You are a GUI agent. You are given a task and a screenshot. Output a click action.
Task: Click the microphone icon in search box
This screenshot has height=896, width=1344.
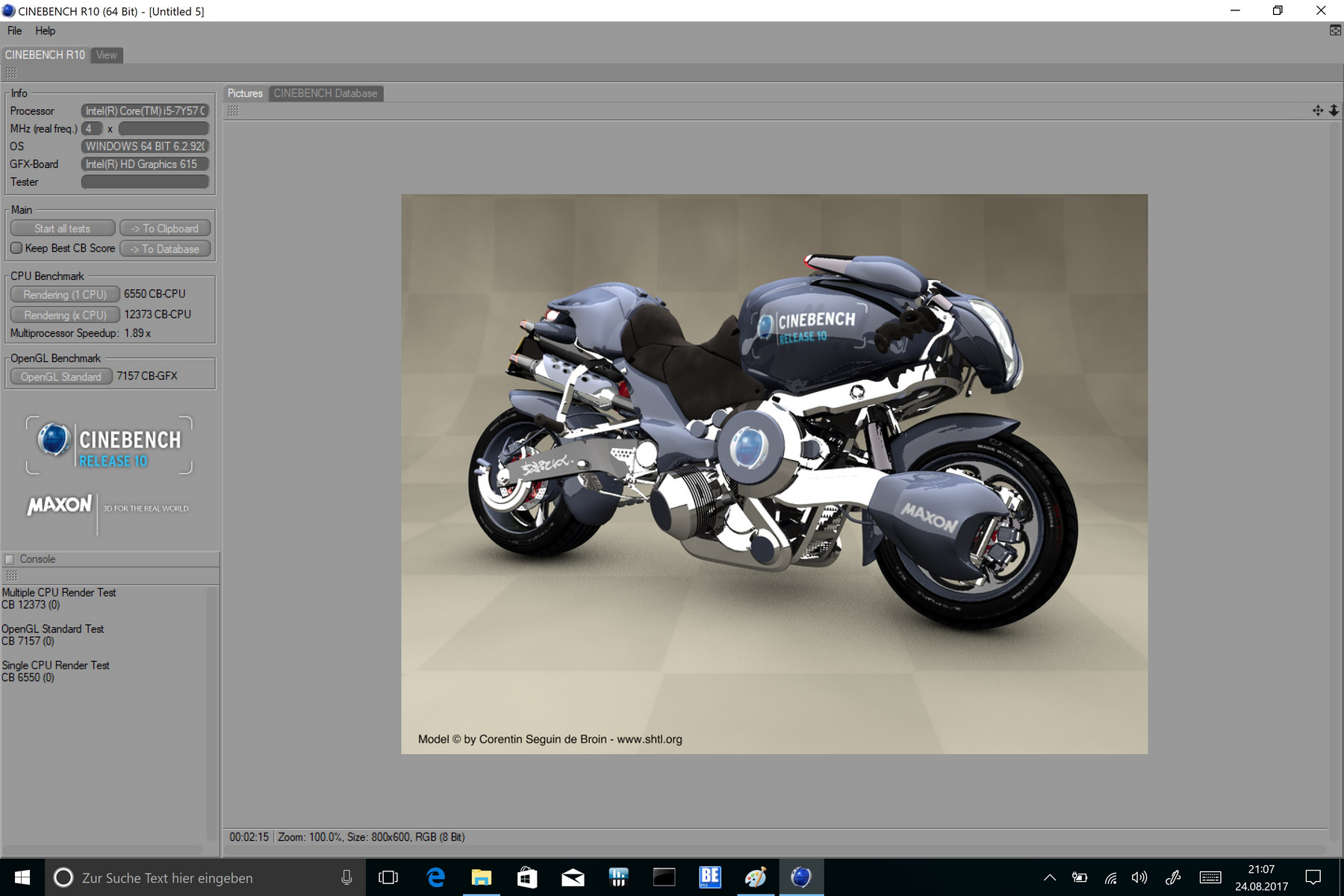(x=346, y=877)
